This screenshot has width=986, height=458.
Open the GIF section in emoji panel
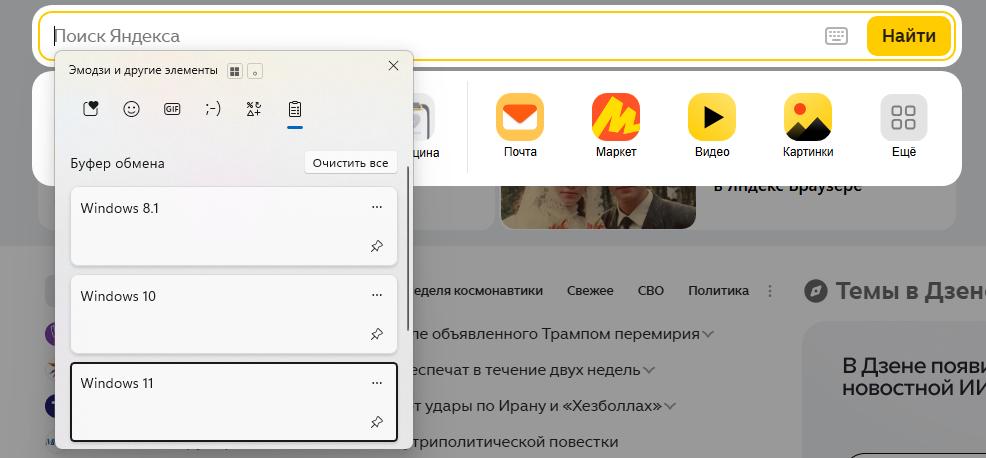coord(172,109)
